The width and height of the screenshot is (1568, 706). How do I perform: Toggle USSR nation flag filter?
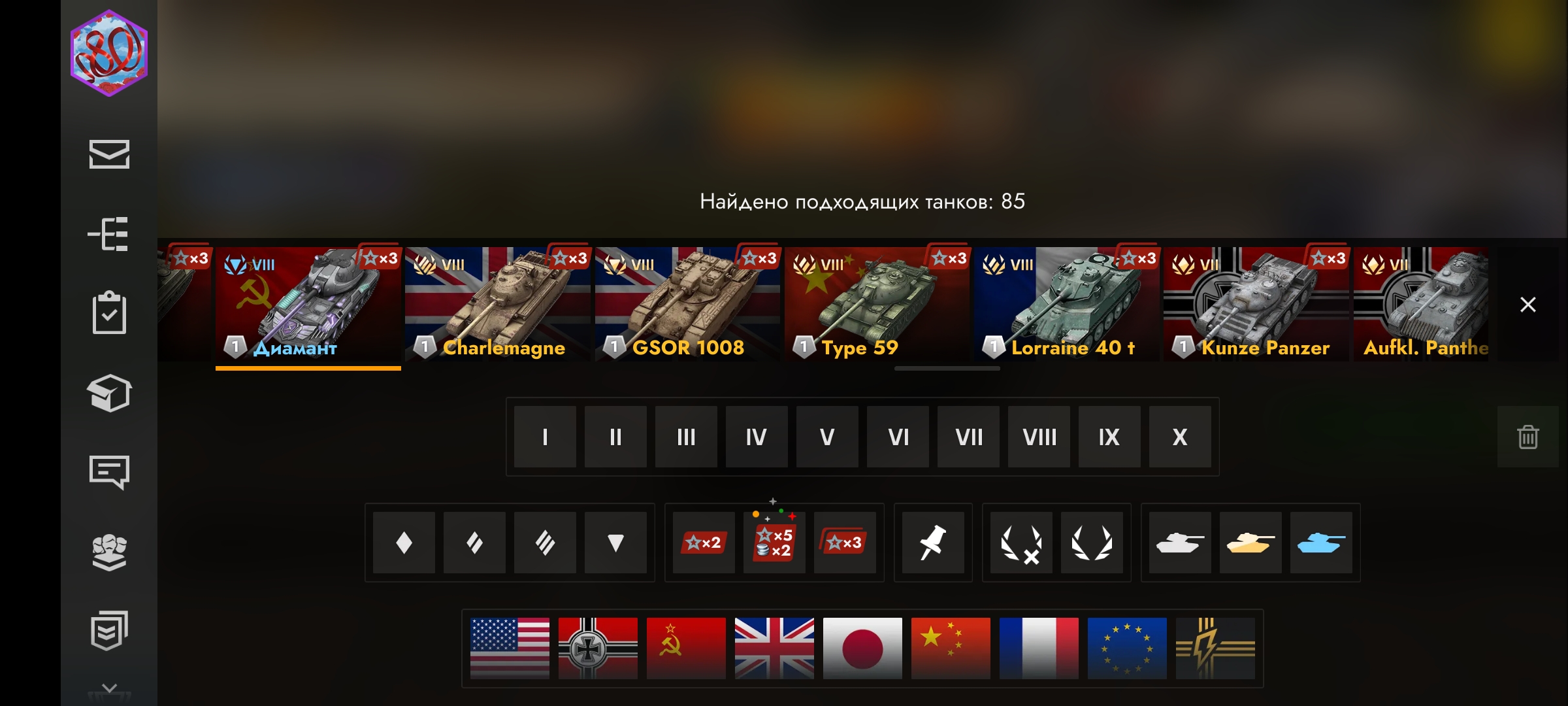pos(686,648)
